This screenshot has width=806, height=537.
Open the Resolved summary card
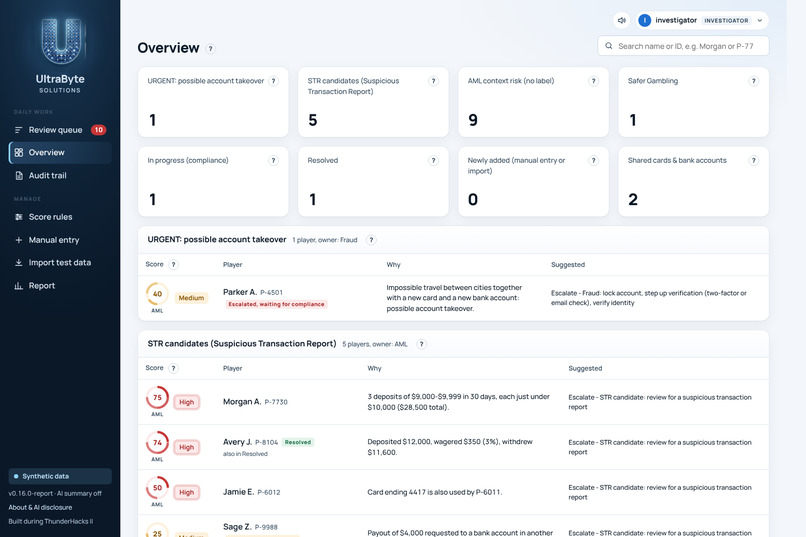coord(373,181)
